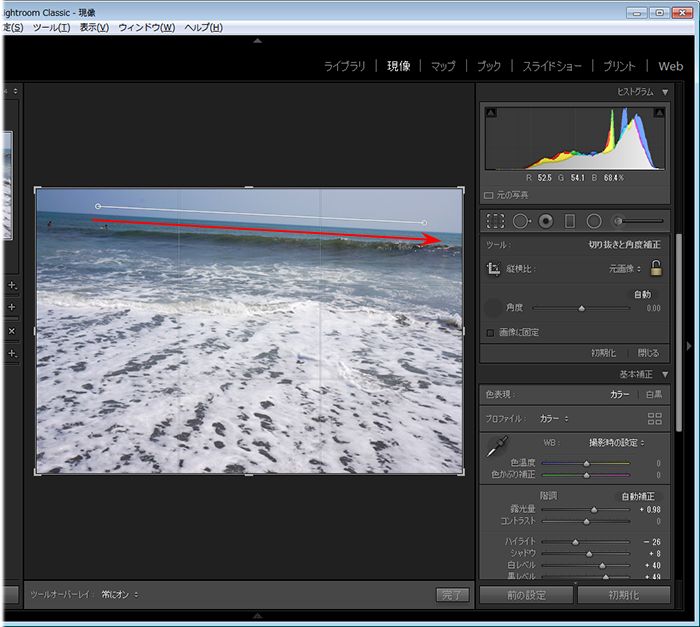Viewport: 700px width, 627px height.
Task: Click the right panel vertical scrollbar
Action: 679,332
